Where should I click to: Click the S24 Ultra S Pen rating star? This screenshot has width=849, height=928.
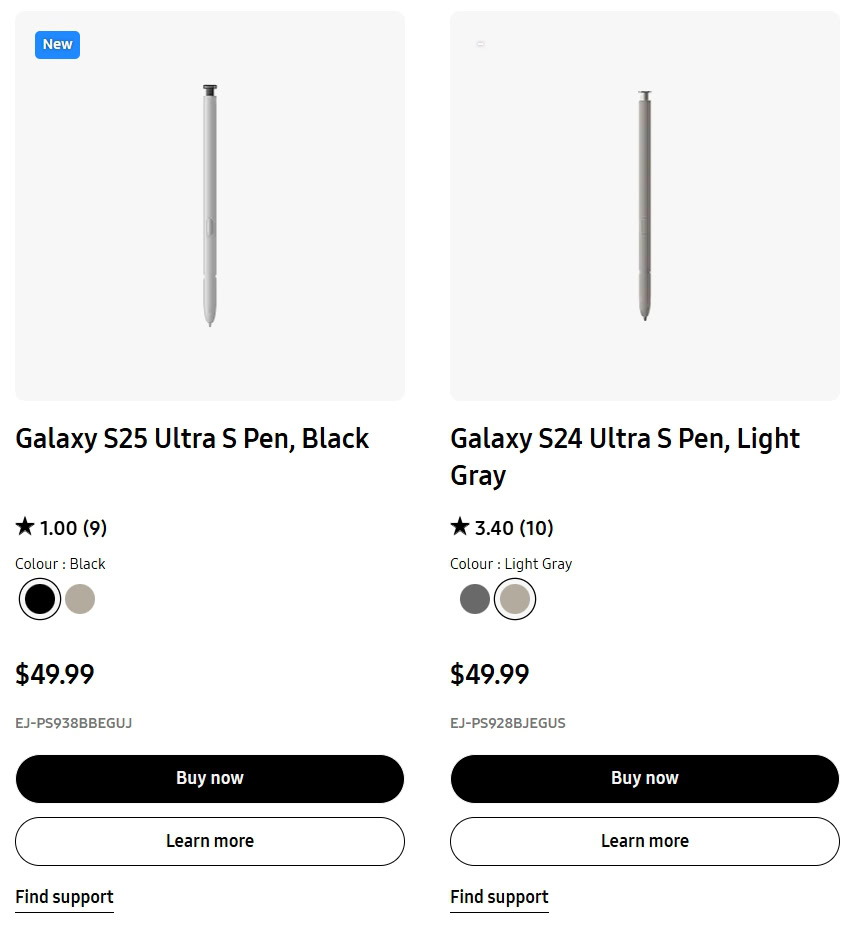click(460, 526)
